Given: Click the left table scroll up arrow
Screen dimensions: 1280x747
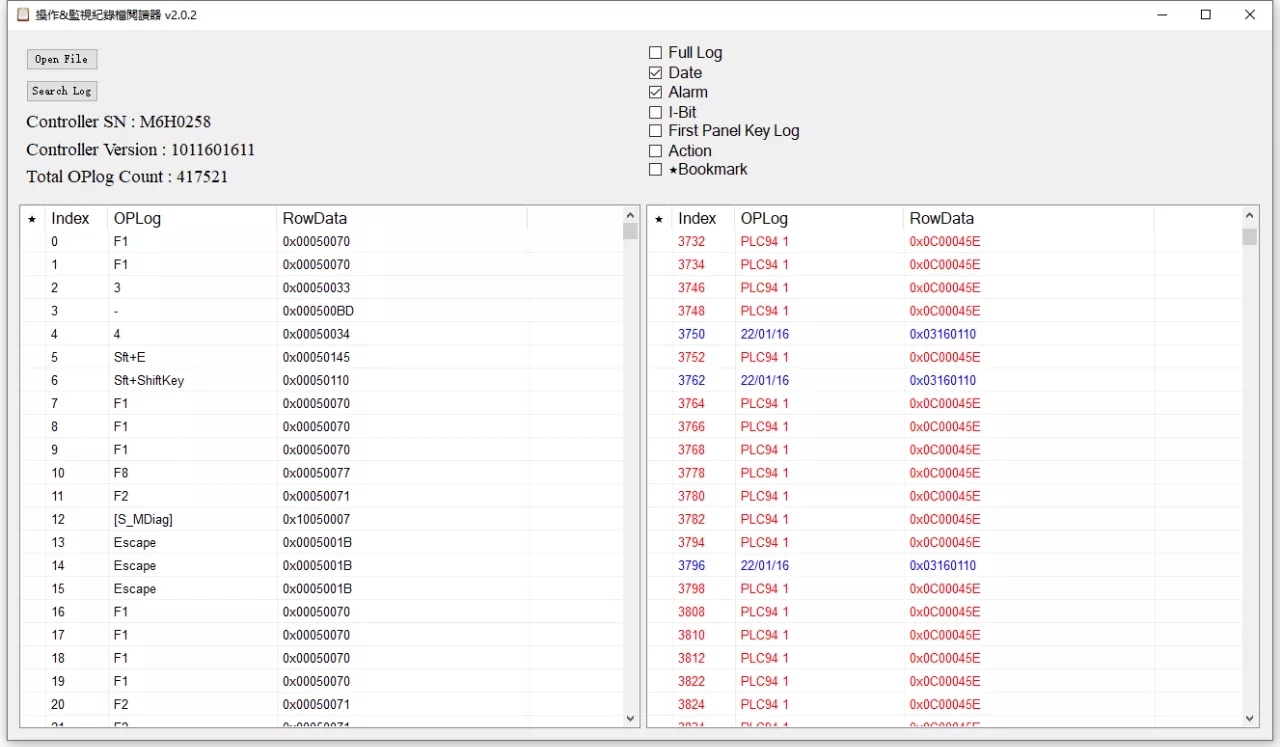Looking at the screenshot, I should (630, 215).
